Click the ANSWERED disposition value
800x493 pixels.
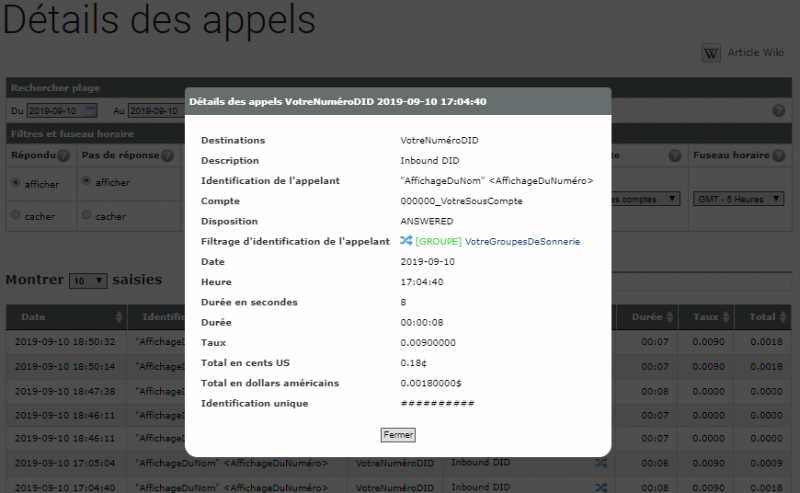[427, 221]
